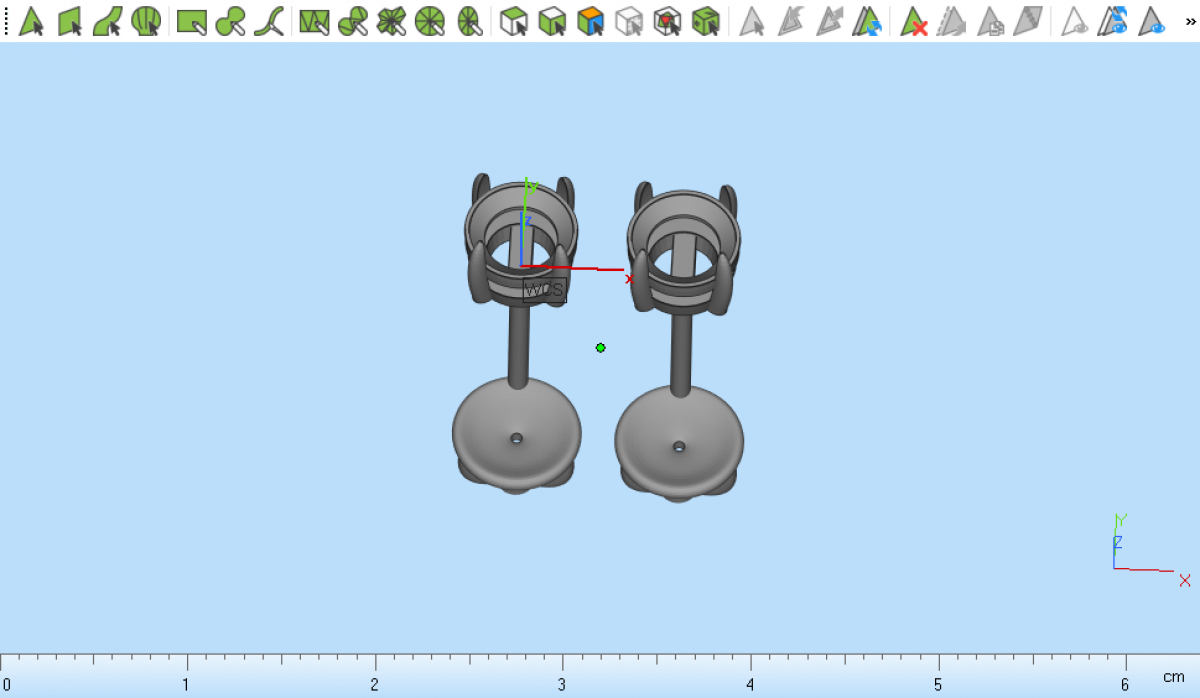
Task: Select the rectangular triangle-mesh brush tool
Action: click(x=314, y=21)
